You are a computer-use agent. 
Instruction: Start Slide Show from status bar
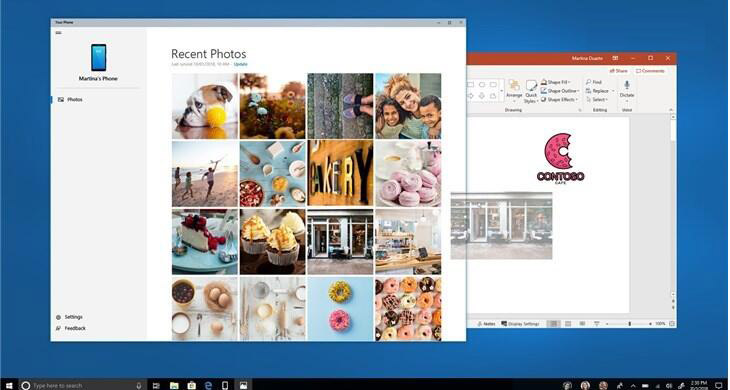tap(596, 323)
